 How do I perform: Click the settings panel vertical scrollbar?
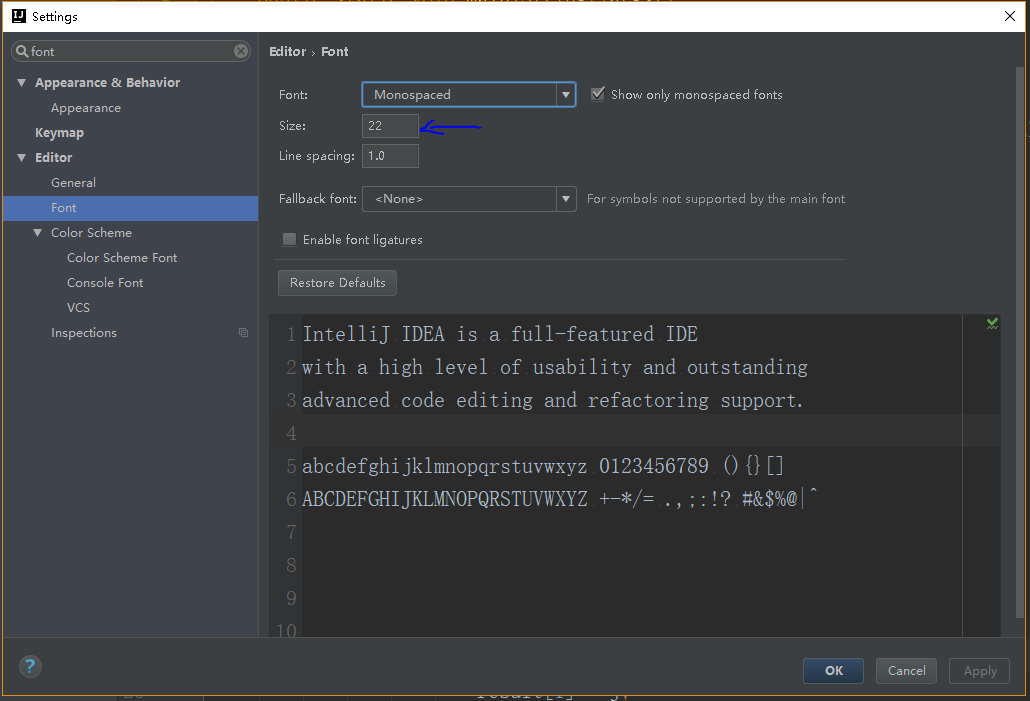click(1019, 342)
